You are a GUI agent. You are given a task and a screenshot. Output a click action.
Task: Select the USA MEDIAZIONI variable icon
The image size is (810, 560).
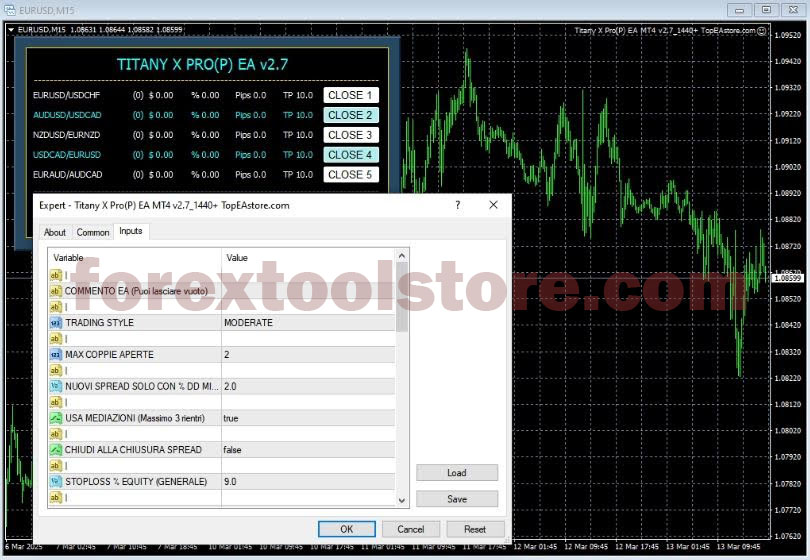coord(56,418)
